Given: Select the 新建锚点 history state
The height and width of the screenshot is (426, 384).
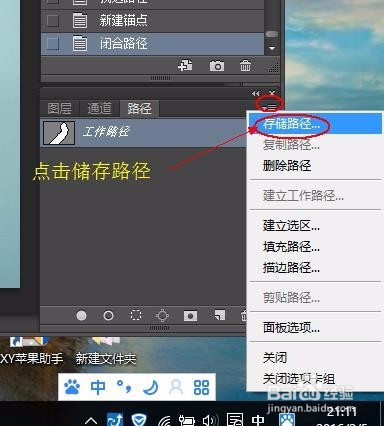Looking at the screenshot, I should [x=152, y=21].
